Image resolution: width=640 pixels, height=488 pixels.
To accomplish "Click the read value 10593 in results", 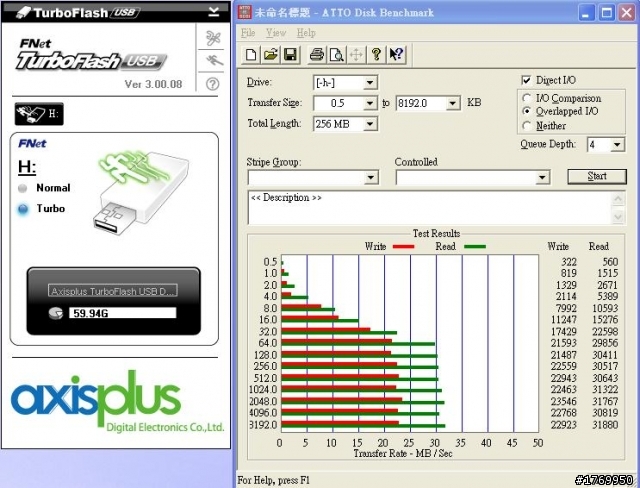I will (605, 308).
